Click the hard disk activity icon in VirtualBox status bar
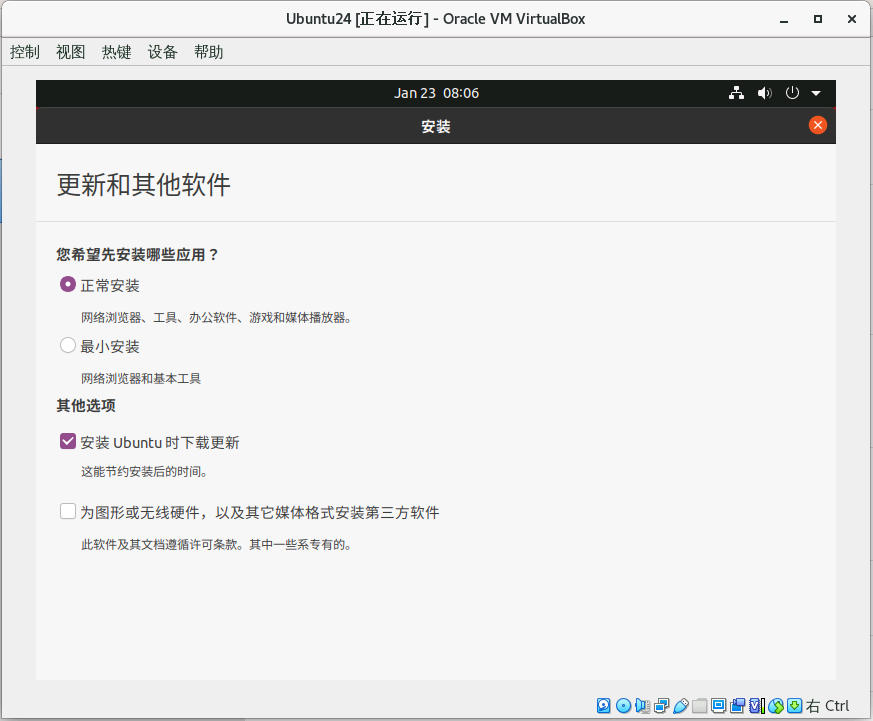The image size is (873, 721). (603, 705)
